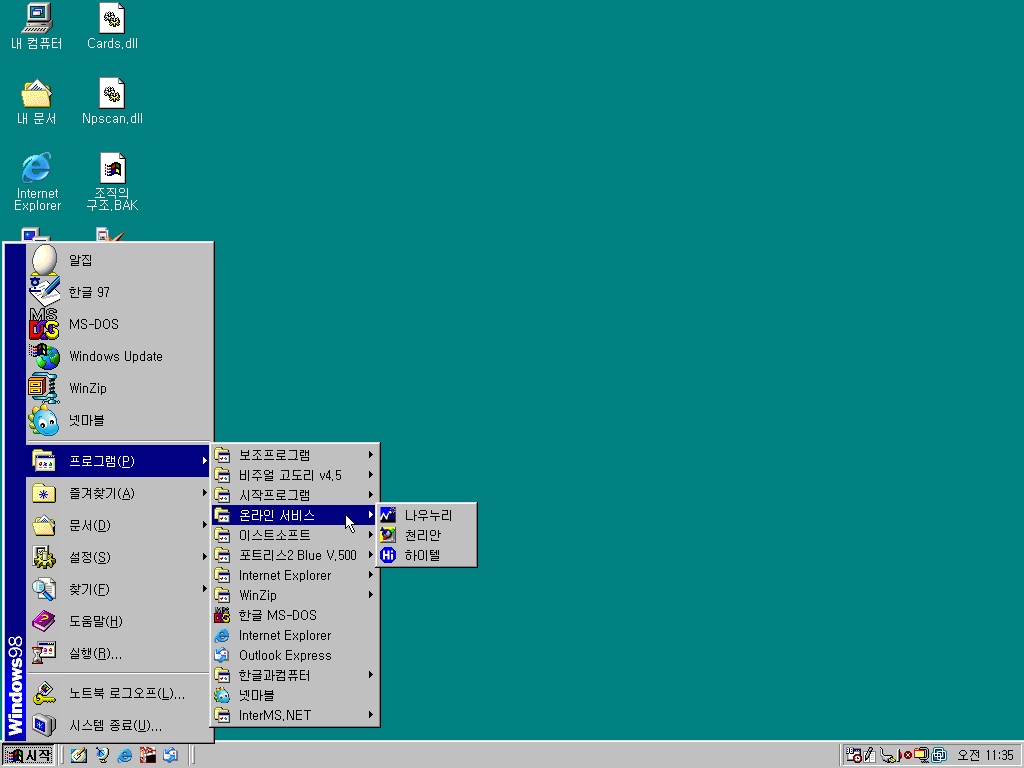The height and width of the screenshot is (768, 1024).
Task: Expand the 온라인 서비스 folder
Action: click(295, 515)
